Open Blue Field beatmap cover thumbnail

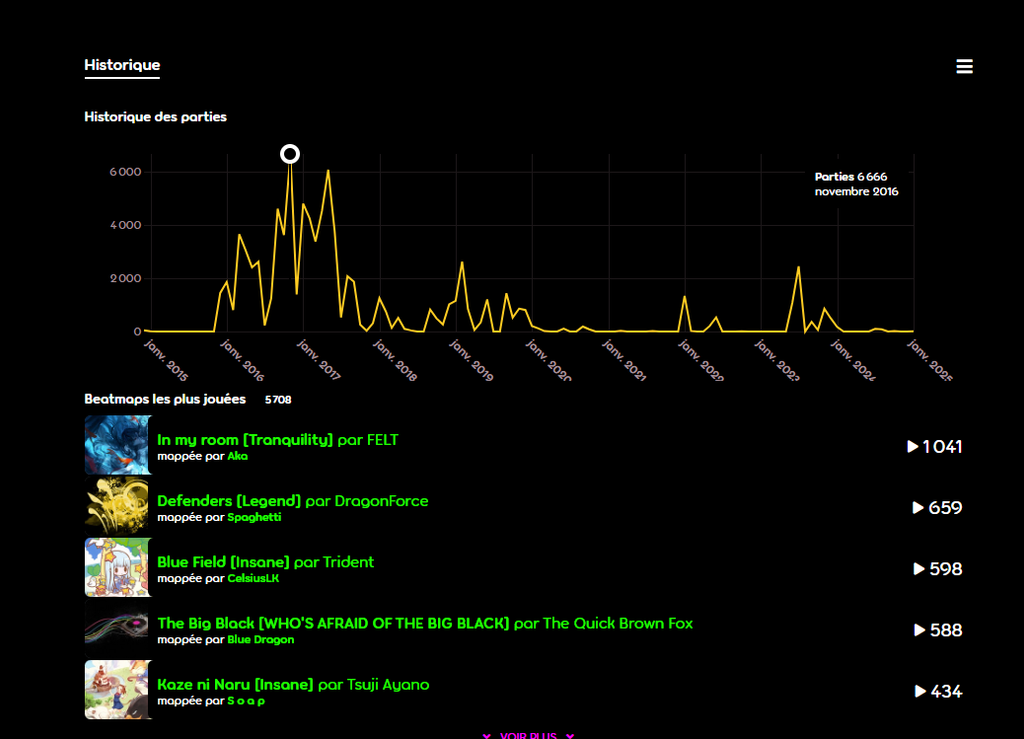point(117,567)
